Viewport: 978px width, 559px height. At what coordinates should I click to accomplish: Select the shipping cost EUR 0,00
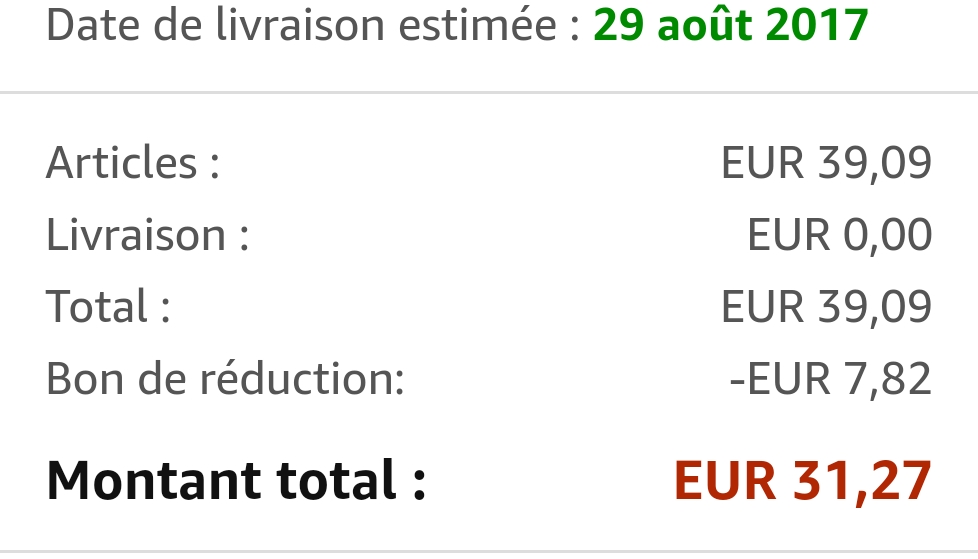[839, 235]
